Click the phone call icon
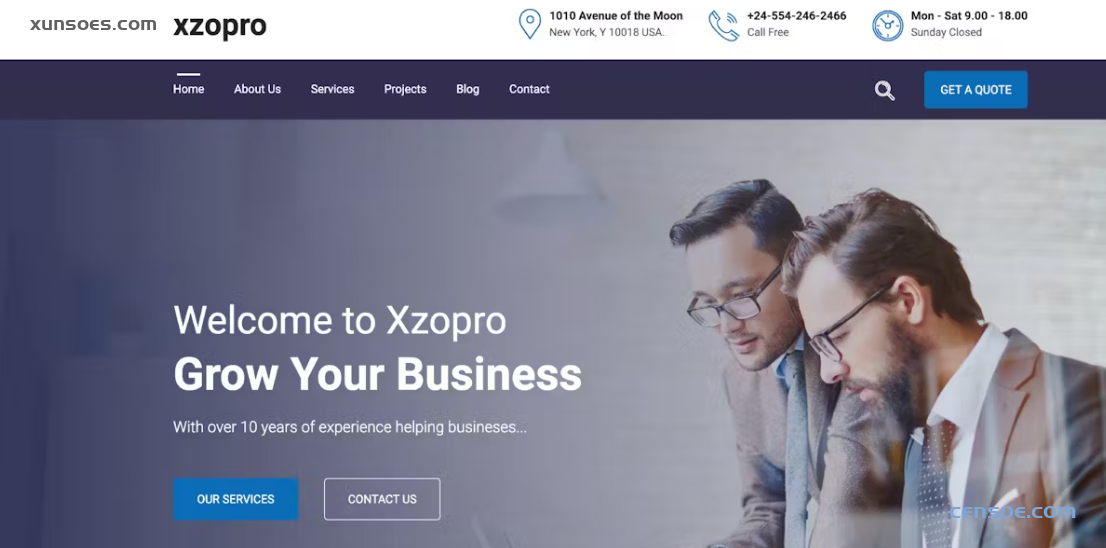The width and height of the screenshot is (1106, 548). click(x=724, y=25)
